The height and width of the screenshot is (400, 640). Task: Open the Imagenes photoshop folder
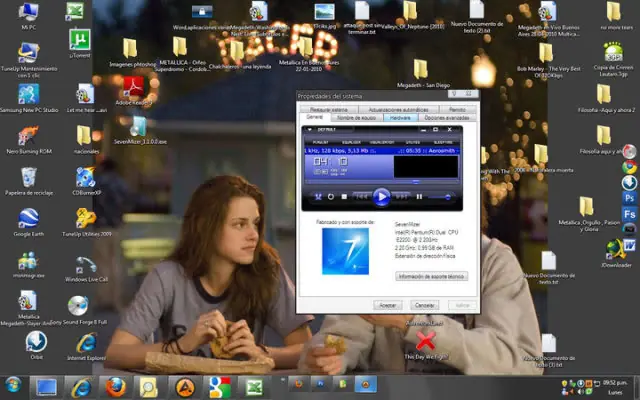130,49
